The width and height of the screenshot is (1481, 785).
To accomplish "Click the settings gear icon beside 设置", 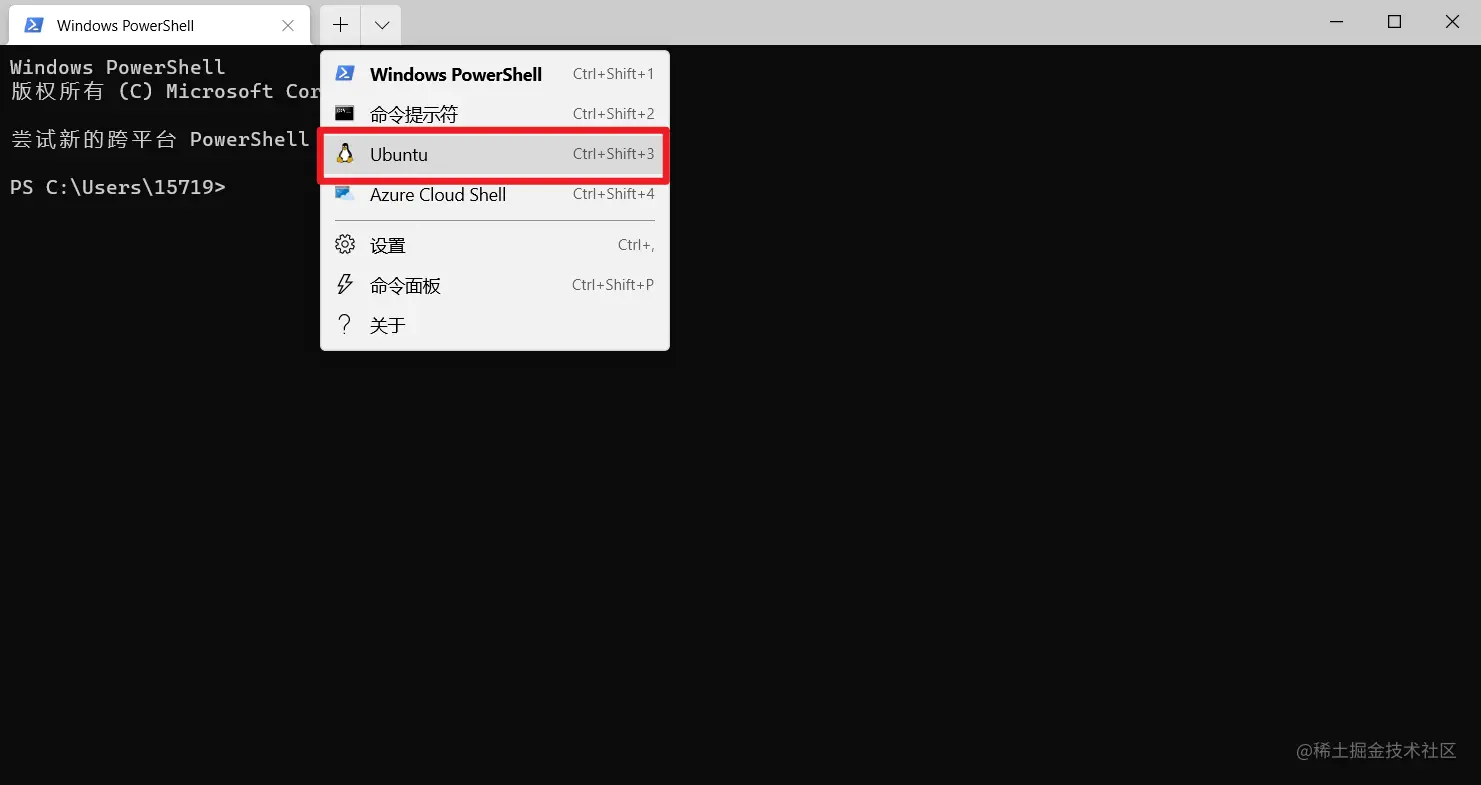I will coord(345,244).
